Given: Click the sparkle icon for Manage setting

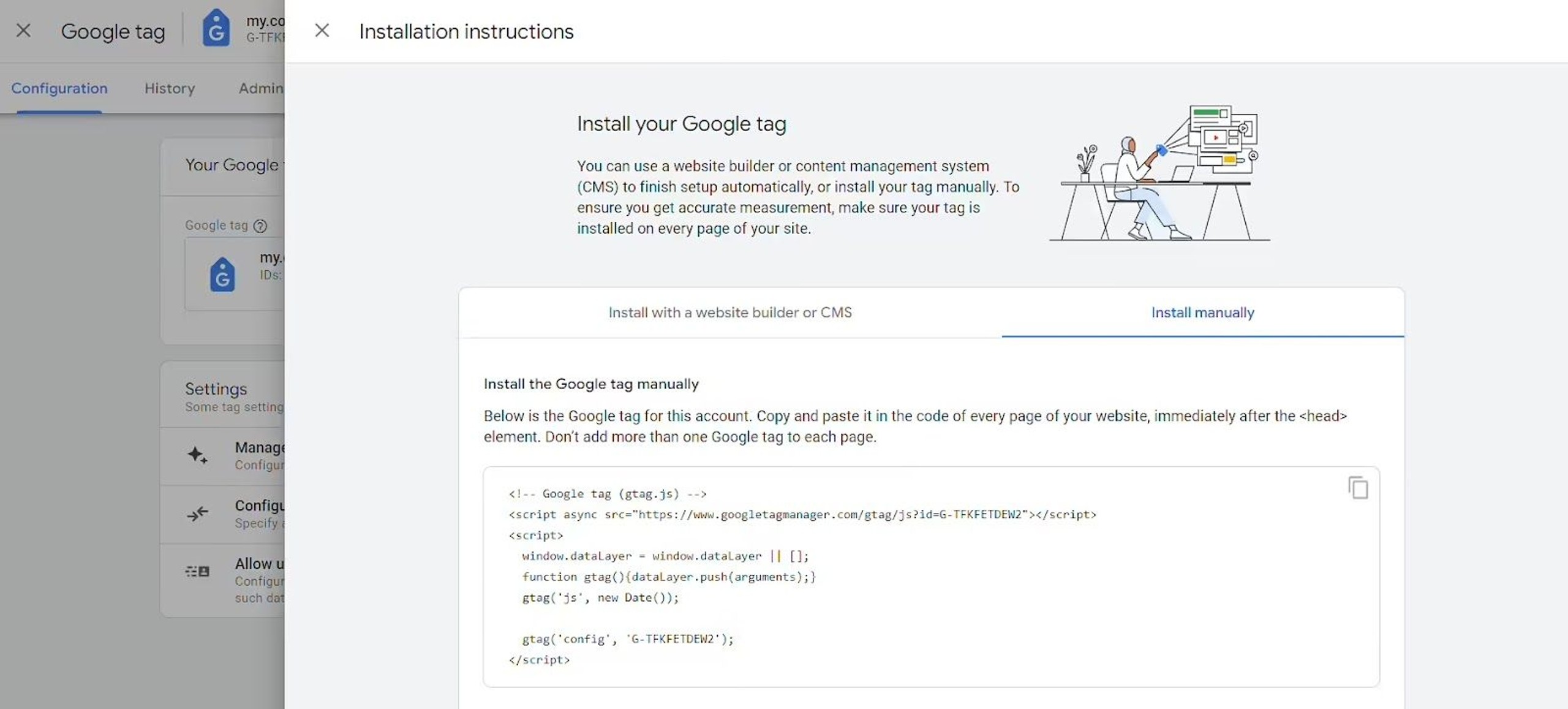Looking at the screenshot, I should [197, 455].
